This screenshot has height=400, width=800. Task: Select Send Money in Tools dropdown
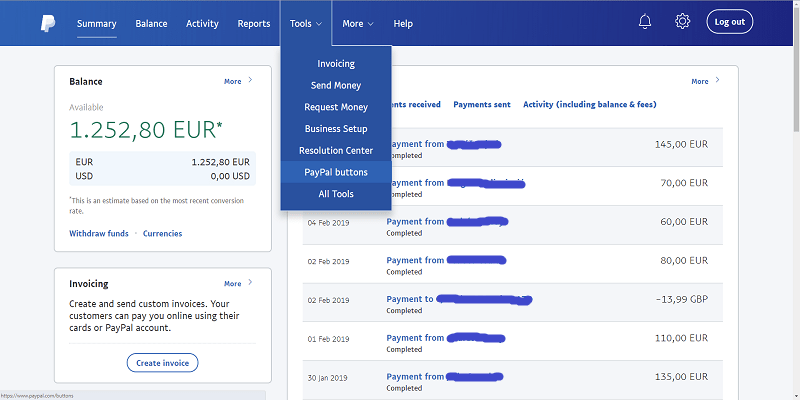pos(336,86)
